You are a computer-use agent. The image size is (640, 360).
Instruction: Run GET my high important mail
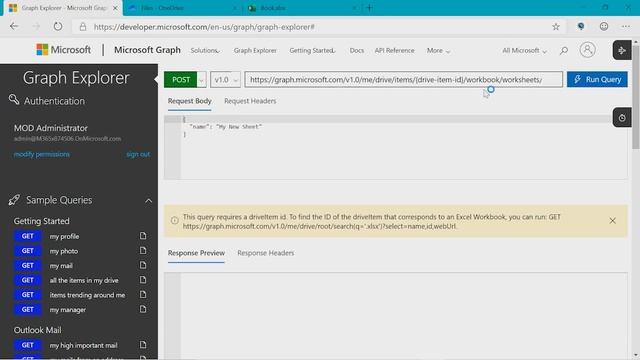[27, 345]
